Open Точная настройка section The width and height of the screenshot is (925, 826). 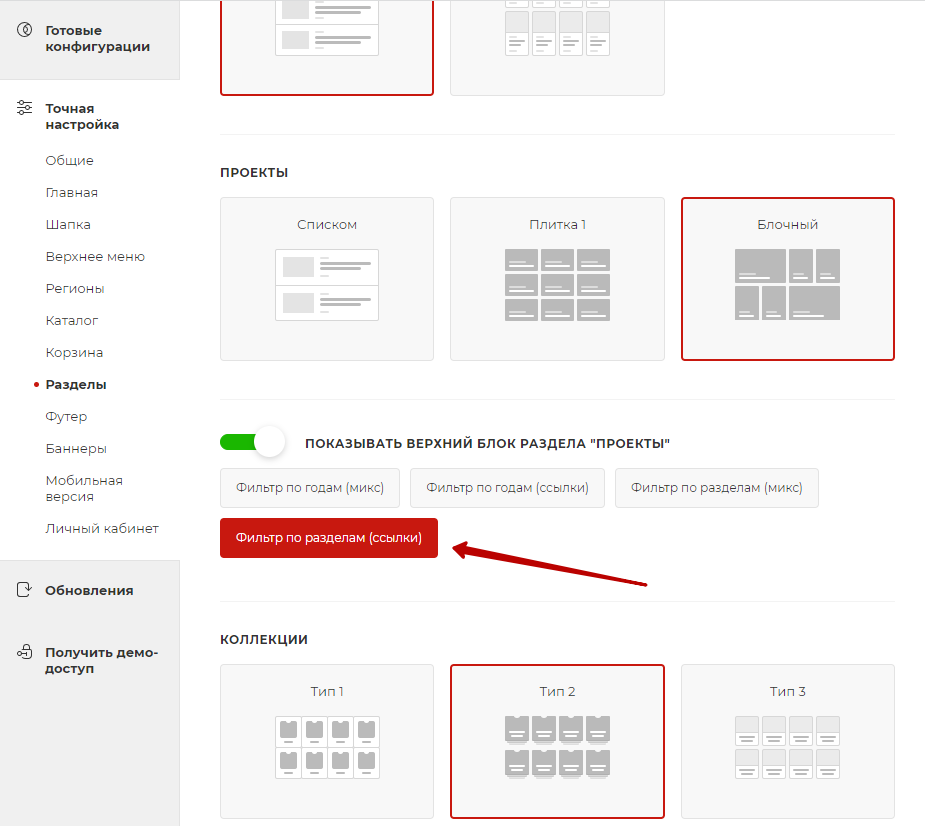82,116
